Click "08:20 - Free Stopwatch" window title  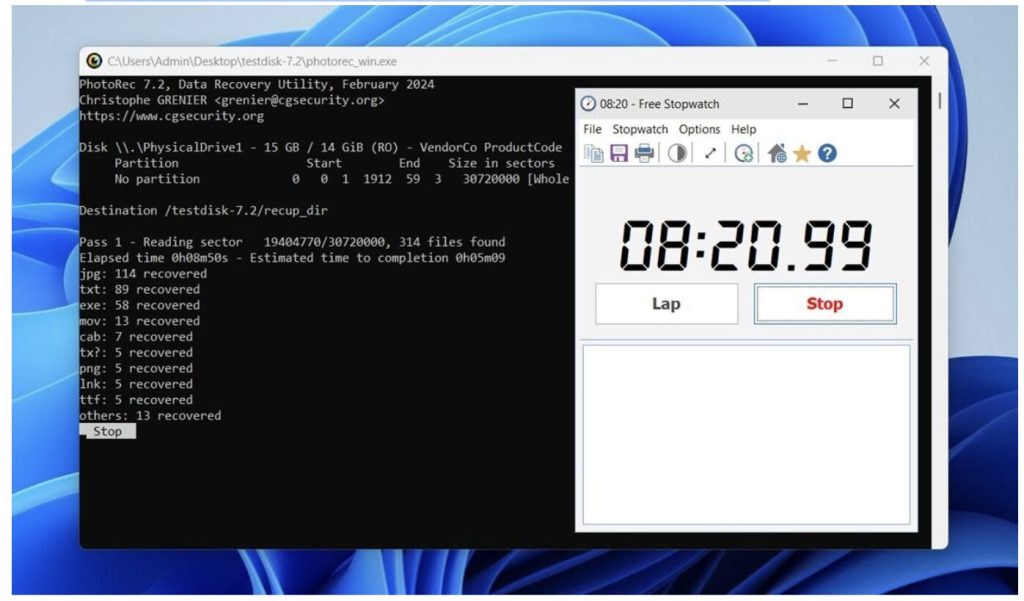pyautogui.click(x=660, y=104)
